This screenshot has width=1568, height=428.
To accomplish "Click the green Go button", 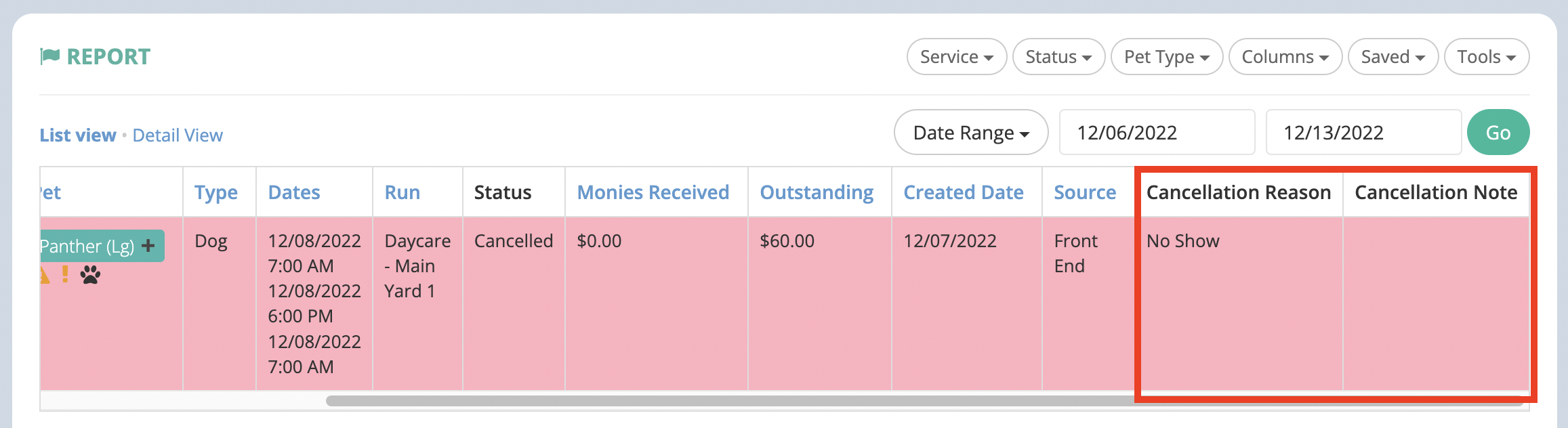I will pos(1498,132).
